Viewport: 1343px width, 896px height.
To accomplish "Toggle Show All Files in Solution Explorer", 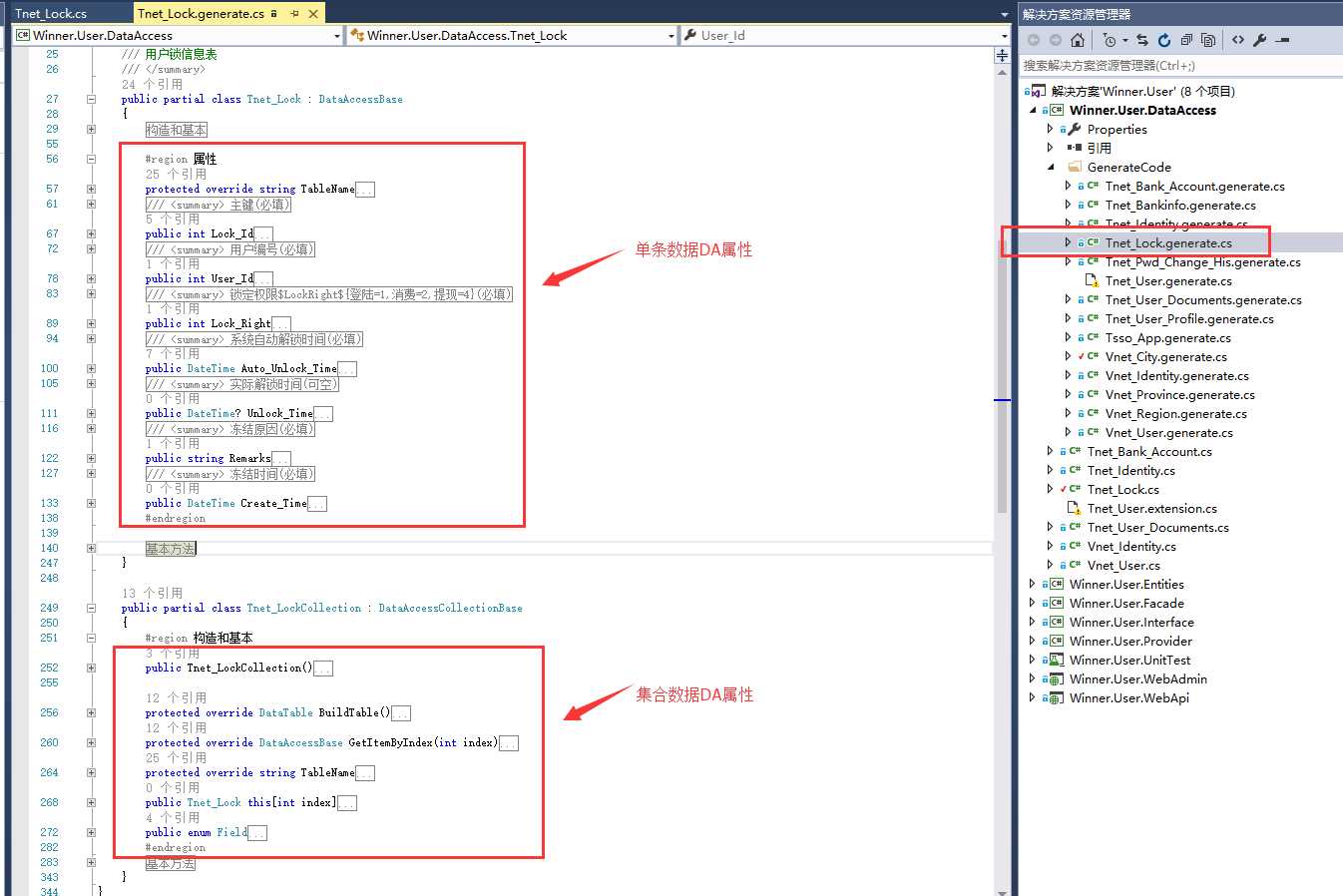I will pyautogui.click(x=1208, y=40).
